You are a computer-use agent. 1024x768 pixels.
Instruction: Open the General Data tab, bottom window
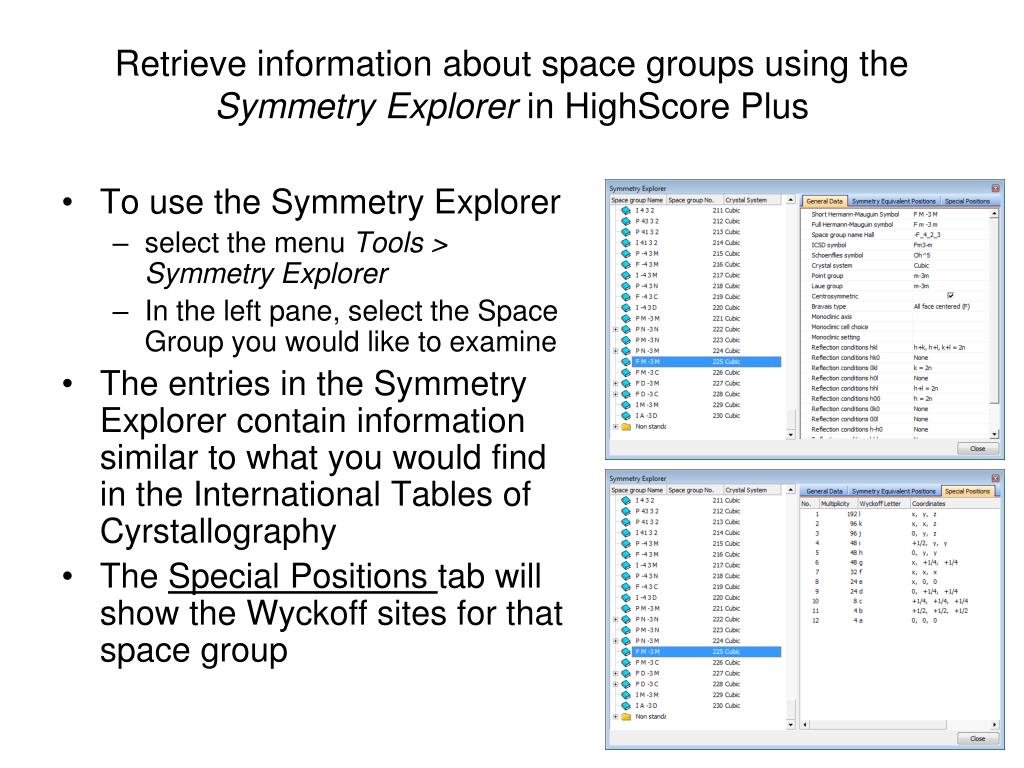click(x=824, y=491)
